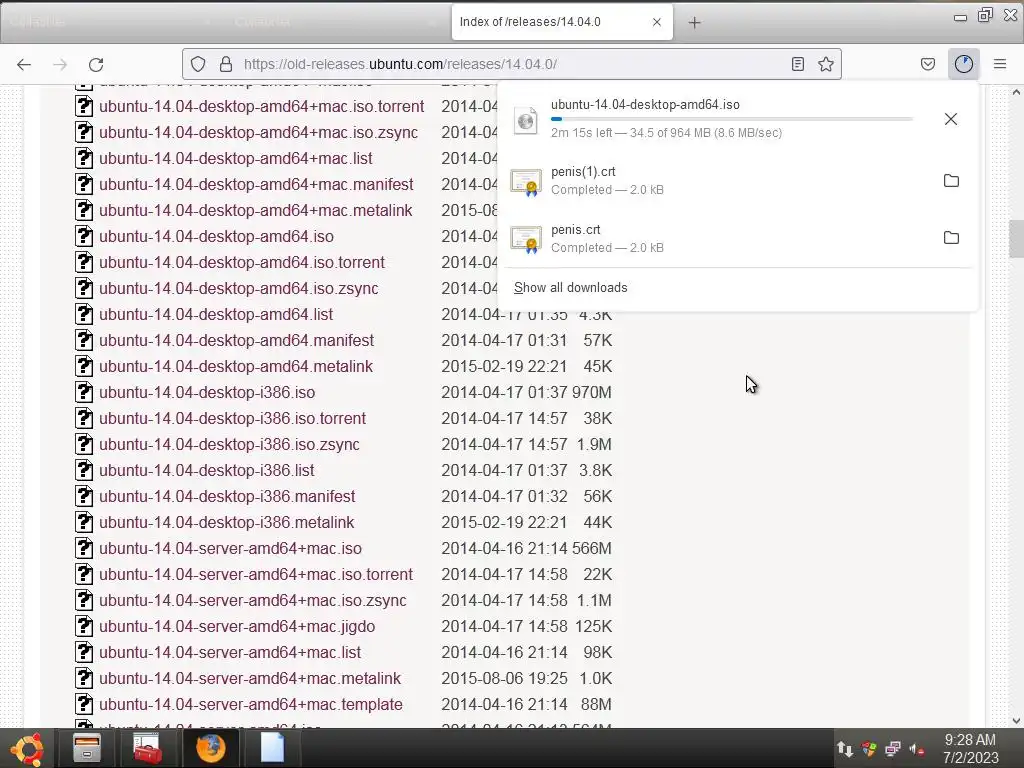Viewport: 1024px width, 768px height.
Task: Click the forward navigation arrow
Action: [x=60, y=64]
